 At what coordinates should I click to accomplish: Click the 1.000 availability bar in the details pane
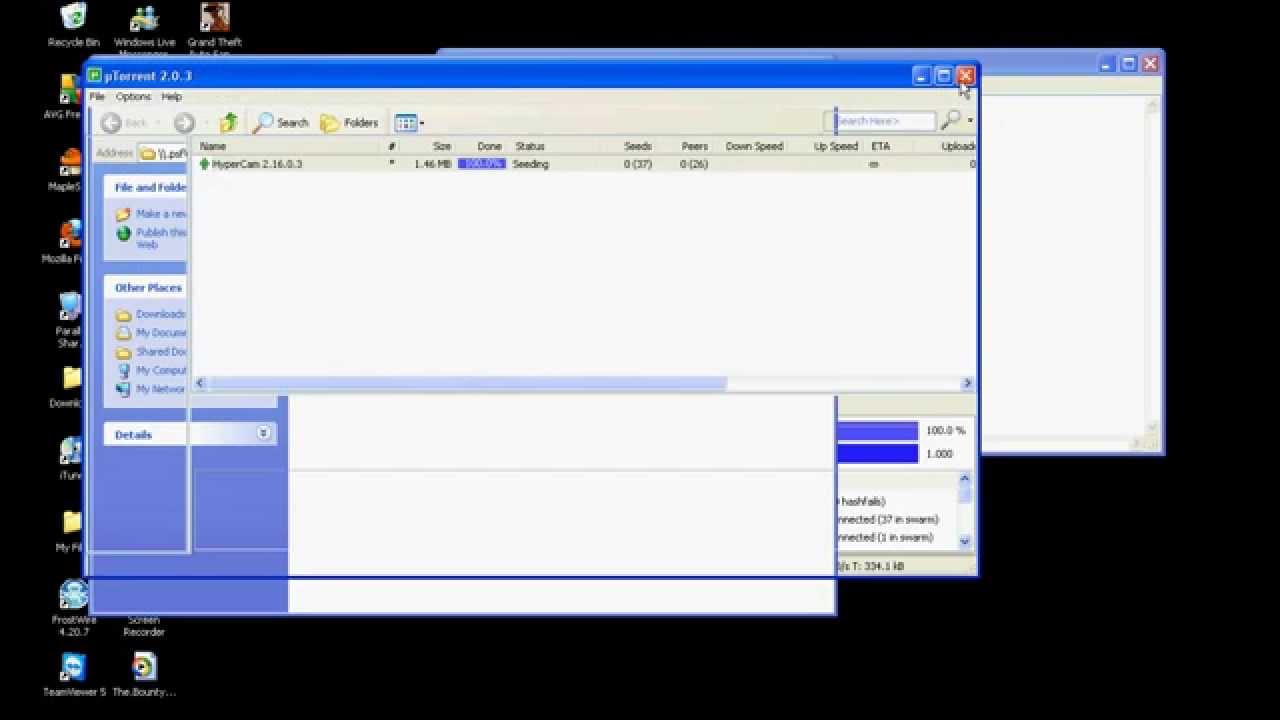[x=877, y=454]
